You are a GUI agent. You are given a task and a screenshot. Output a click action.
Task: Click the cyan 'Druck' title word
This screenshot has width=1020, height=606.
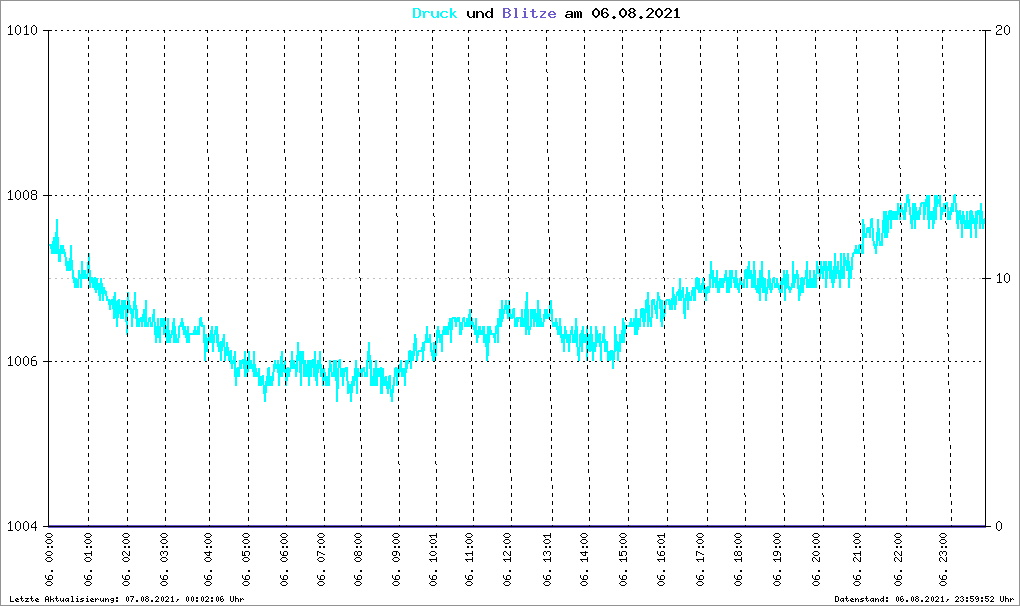point(435,13)
